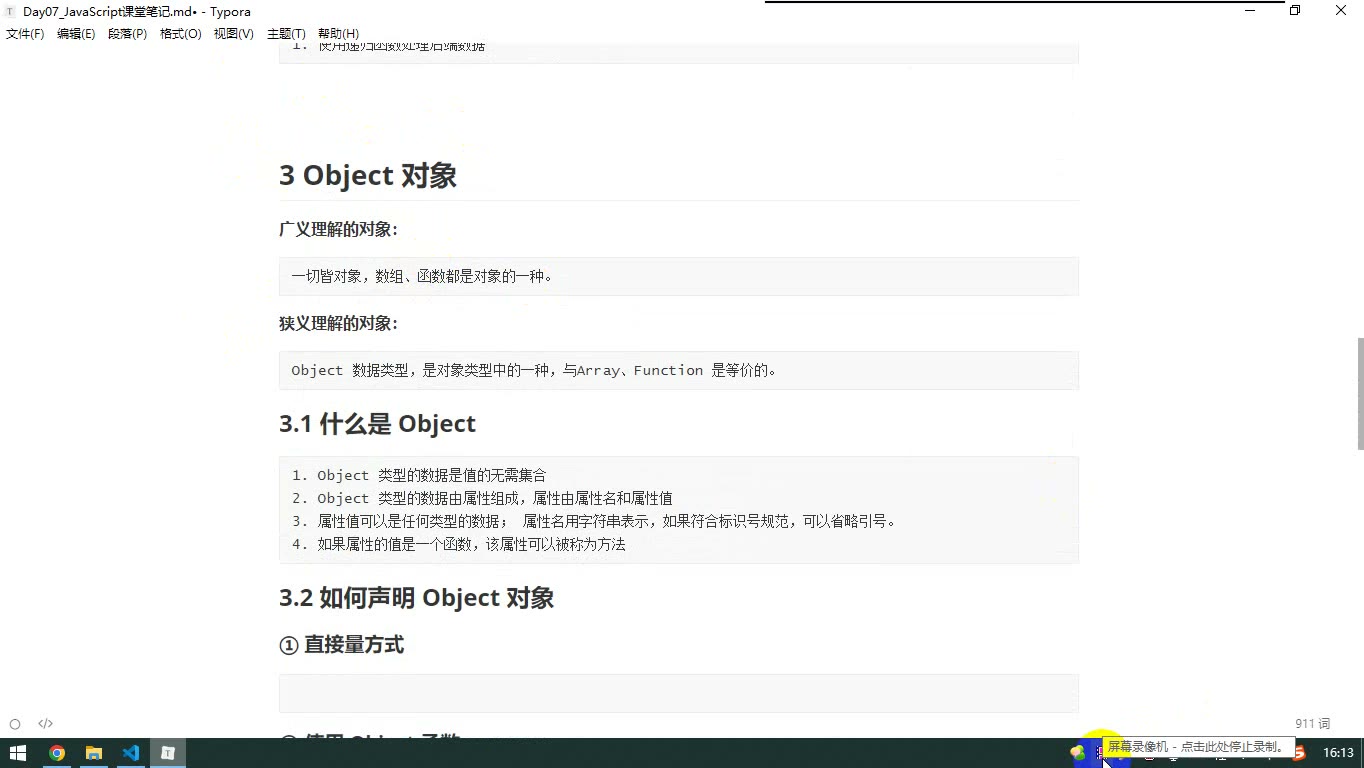Viewport: 1364px width, 768px height.
Task: Open the 文件(F) menu
Action: pos(25,34)
